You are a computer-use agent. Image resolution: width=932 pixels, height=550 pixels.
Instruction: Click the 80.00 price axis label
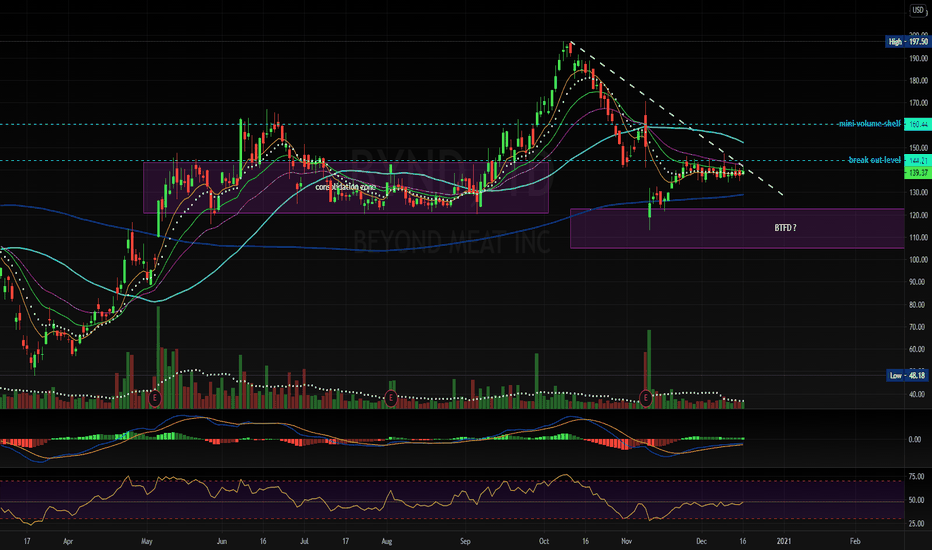[918, 304]
